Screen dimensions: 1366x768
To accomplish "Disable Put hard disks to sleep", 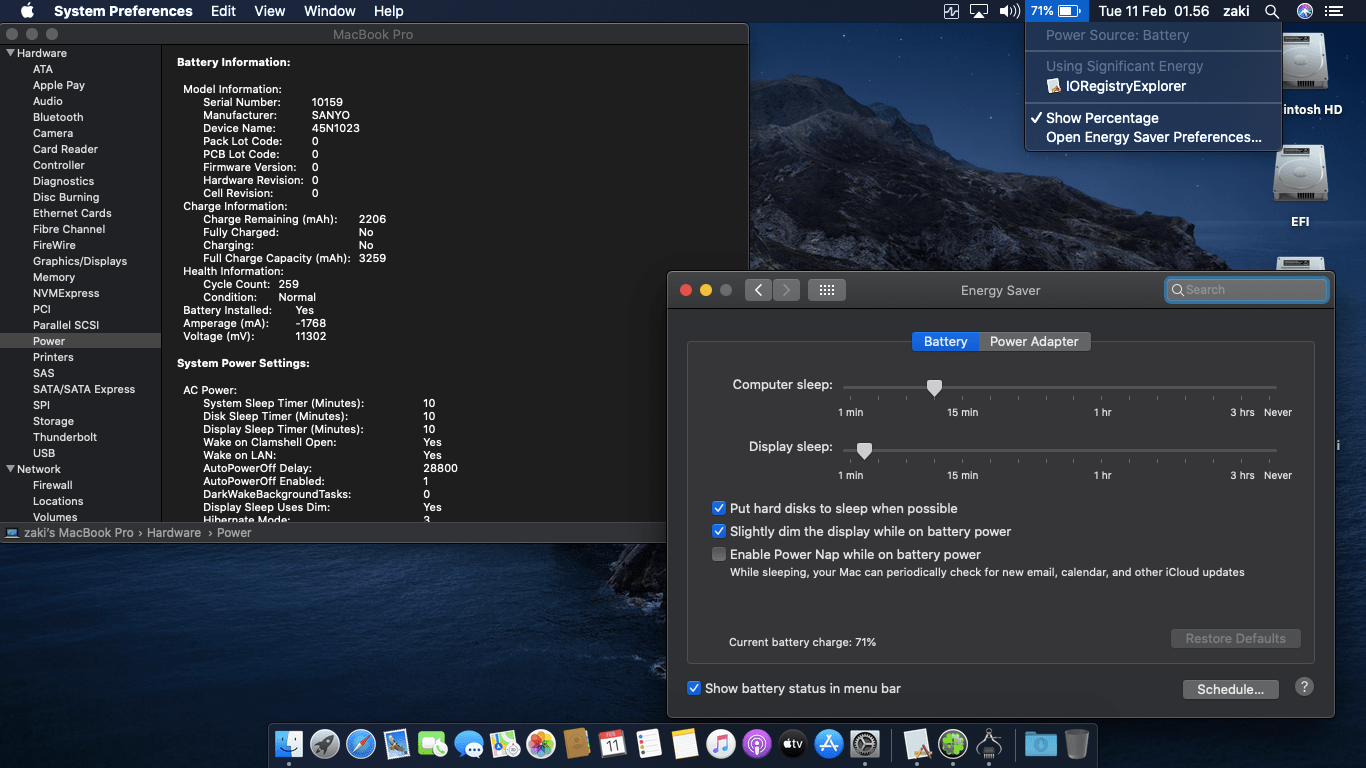I will pos(719,509).
